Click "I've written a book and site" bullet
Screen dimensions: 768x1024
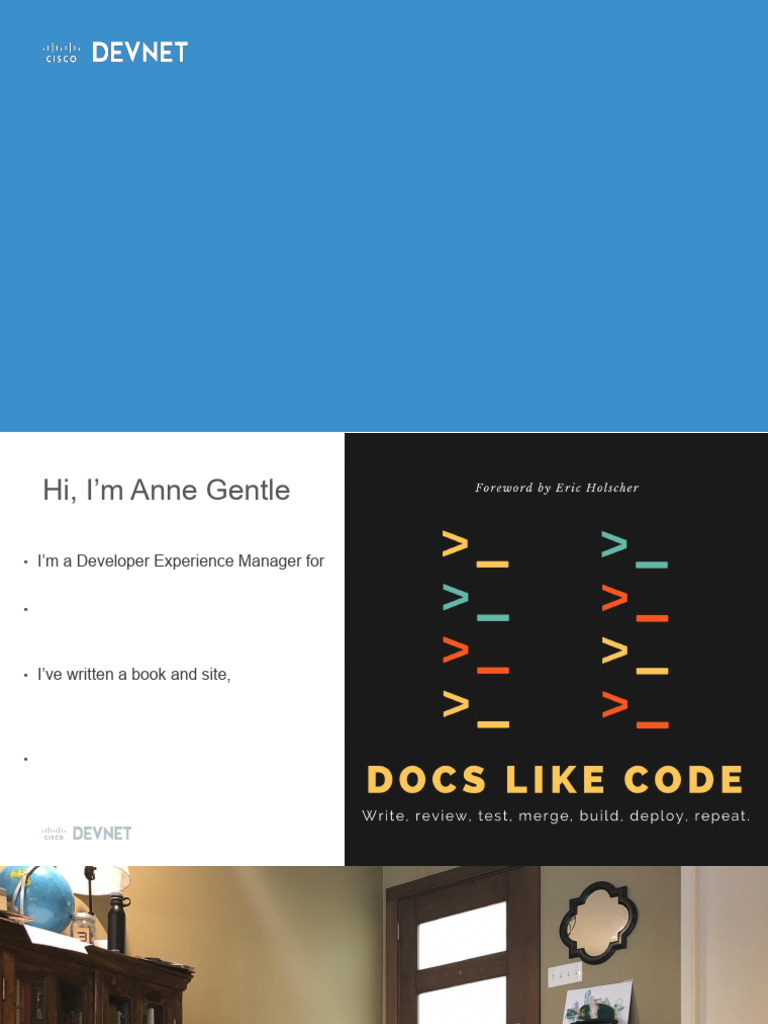134,675
